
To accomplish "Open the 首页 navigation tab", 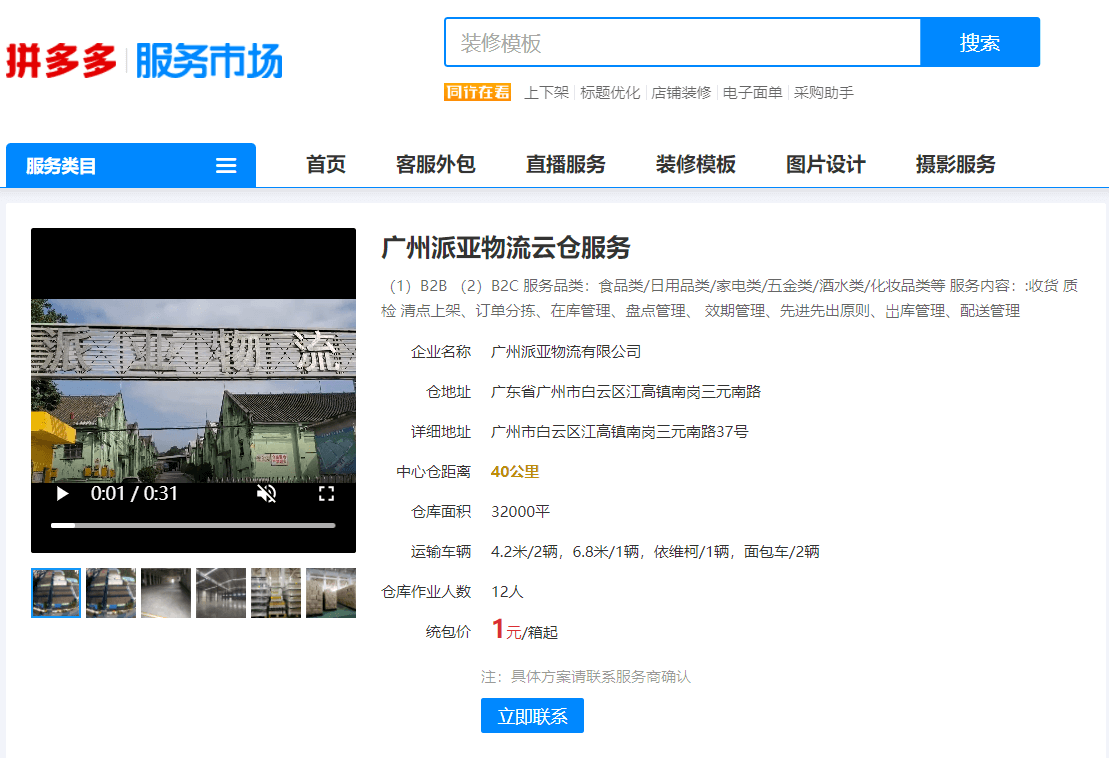I will point(326,165).
